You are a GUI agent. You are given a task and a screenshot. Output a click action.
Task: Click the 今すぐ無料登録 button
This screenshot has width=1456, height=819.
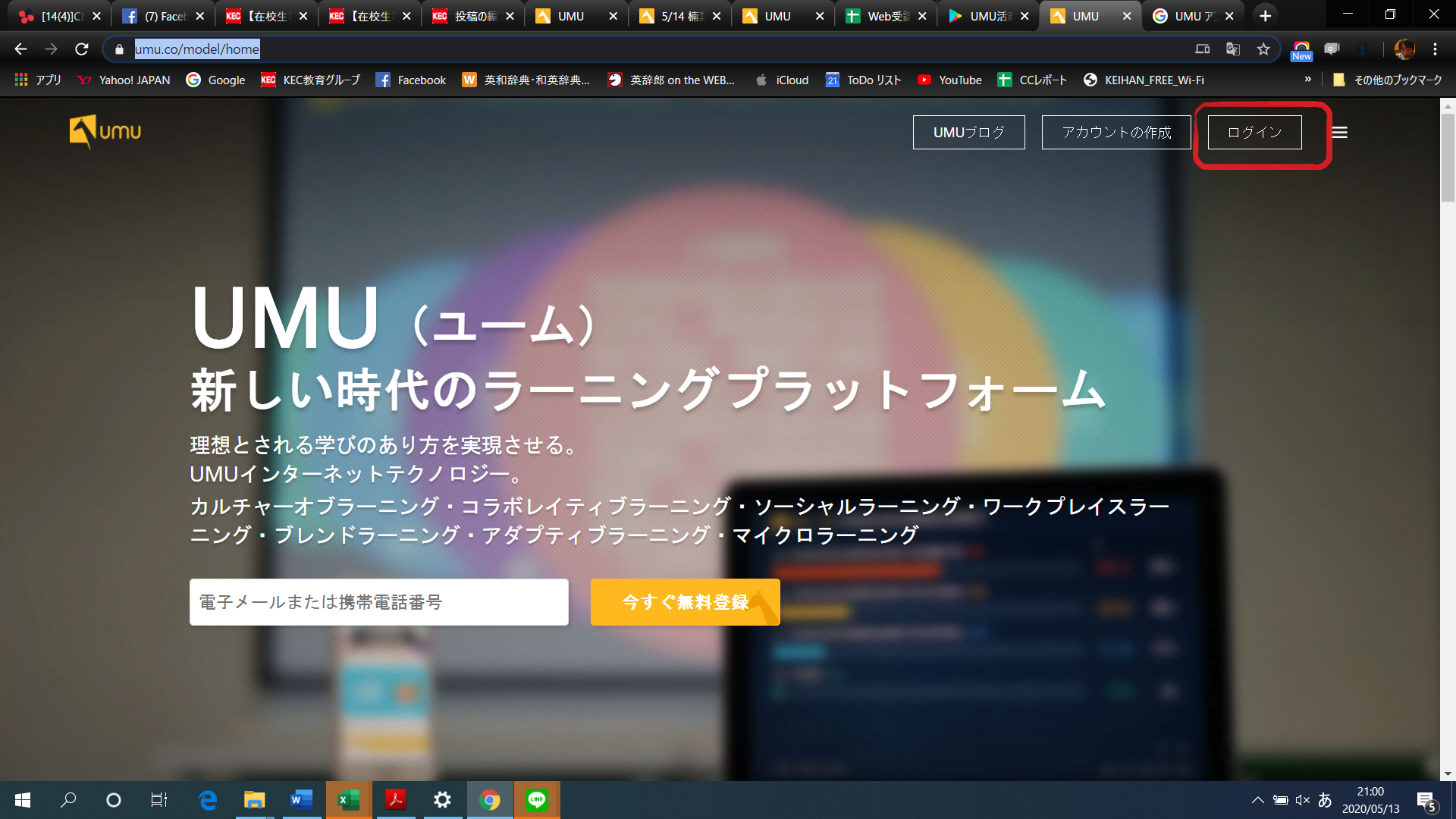coord(685,602)
